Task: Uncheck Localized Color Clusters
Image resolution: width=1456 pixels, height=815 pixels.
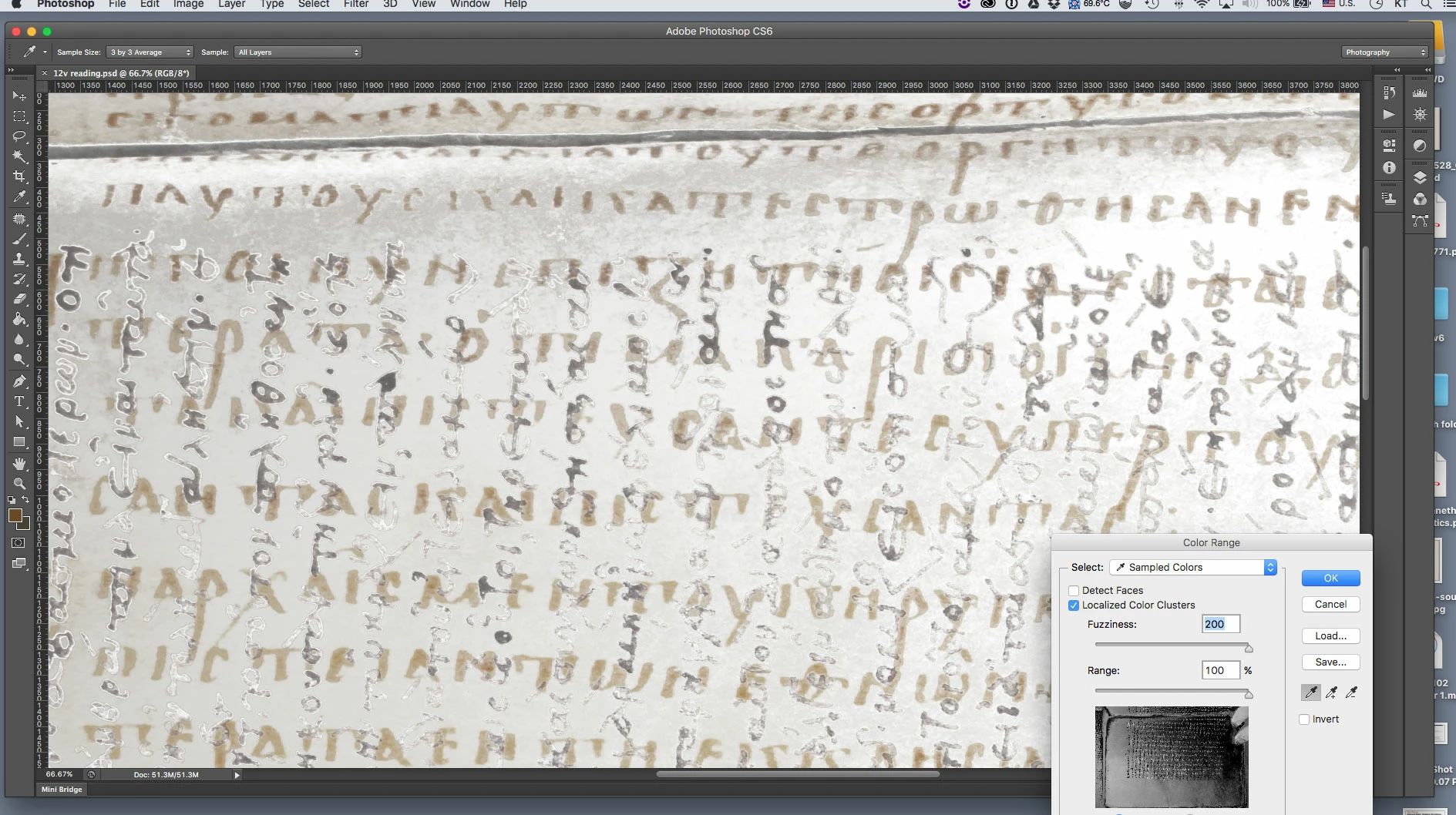Action: tap(1074, 605)
